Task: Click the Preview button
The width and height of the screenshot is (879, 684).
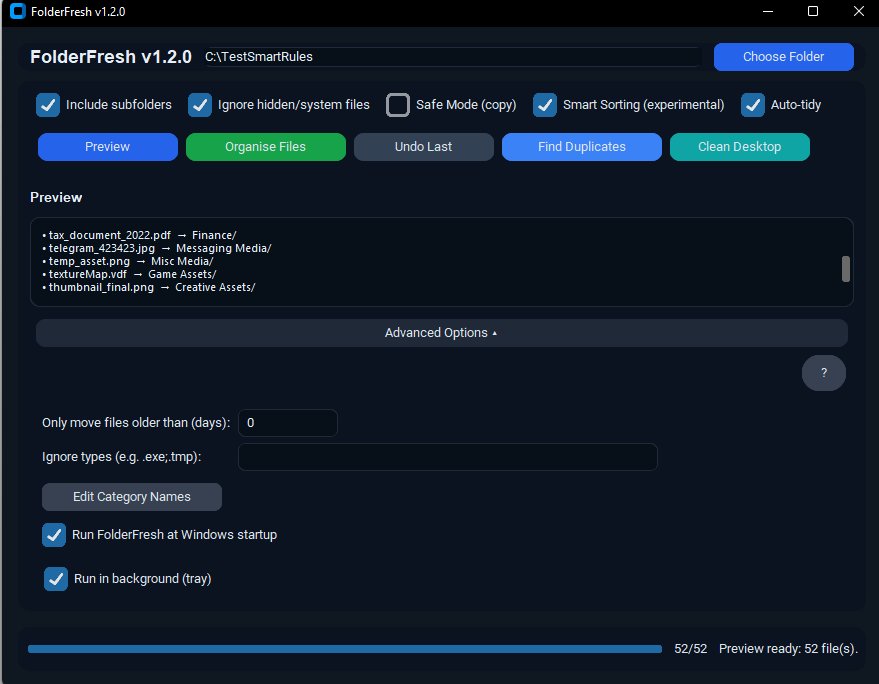Action: pos(107,147)
